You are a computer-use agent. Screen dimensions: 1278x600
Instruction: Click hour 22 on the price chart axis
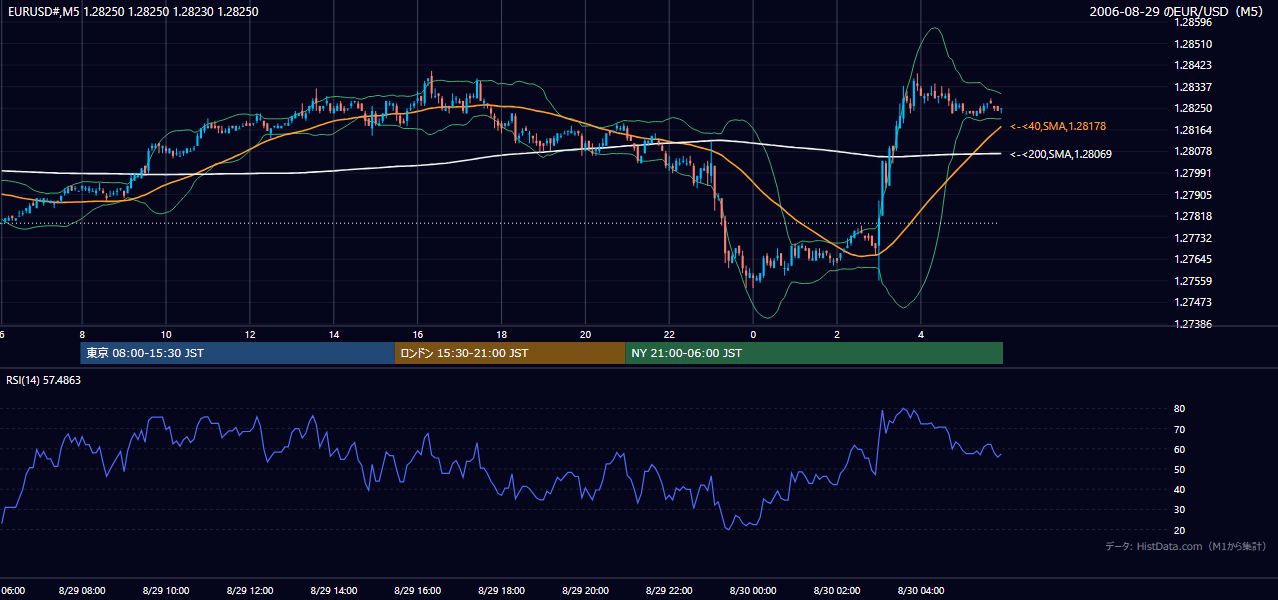(670, 334)
